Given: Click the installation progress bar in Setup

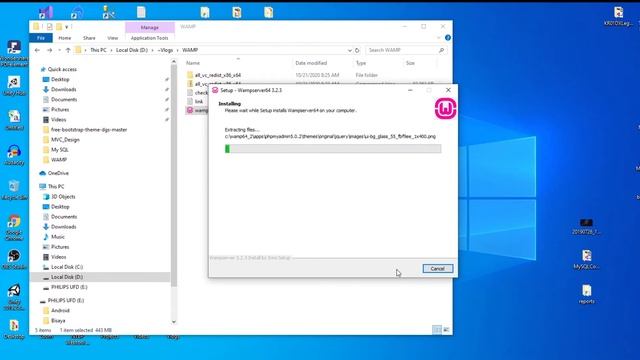Looking at the screenshot, I should coord(333,149).
